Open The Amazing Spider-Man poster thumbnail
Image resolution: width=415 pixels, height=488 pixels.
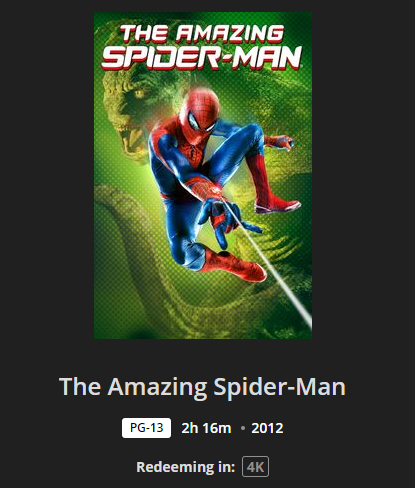(x=203, y=175)
